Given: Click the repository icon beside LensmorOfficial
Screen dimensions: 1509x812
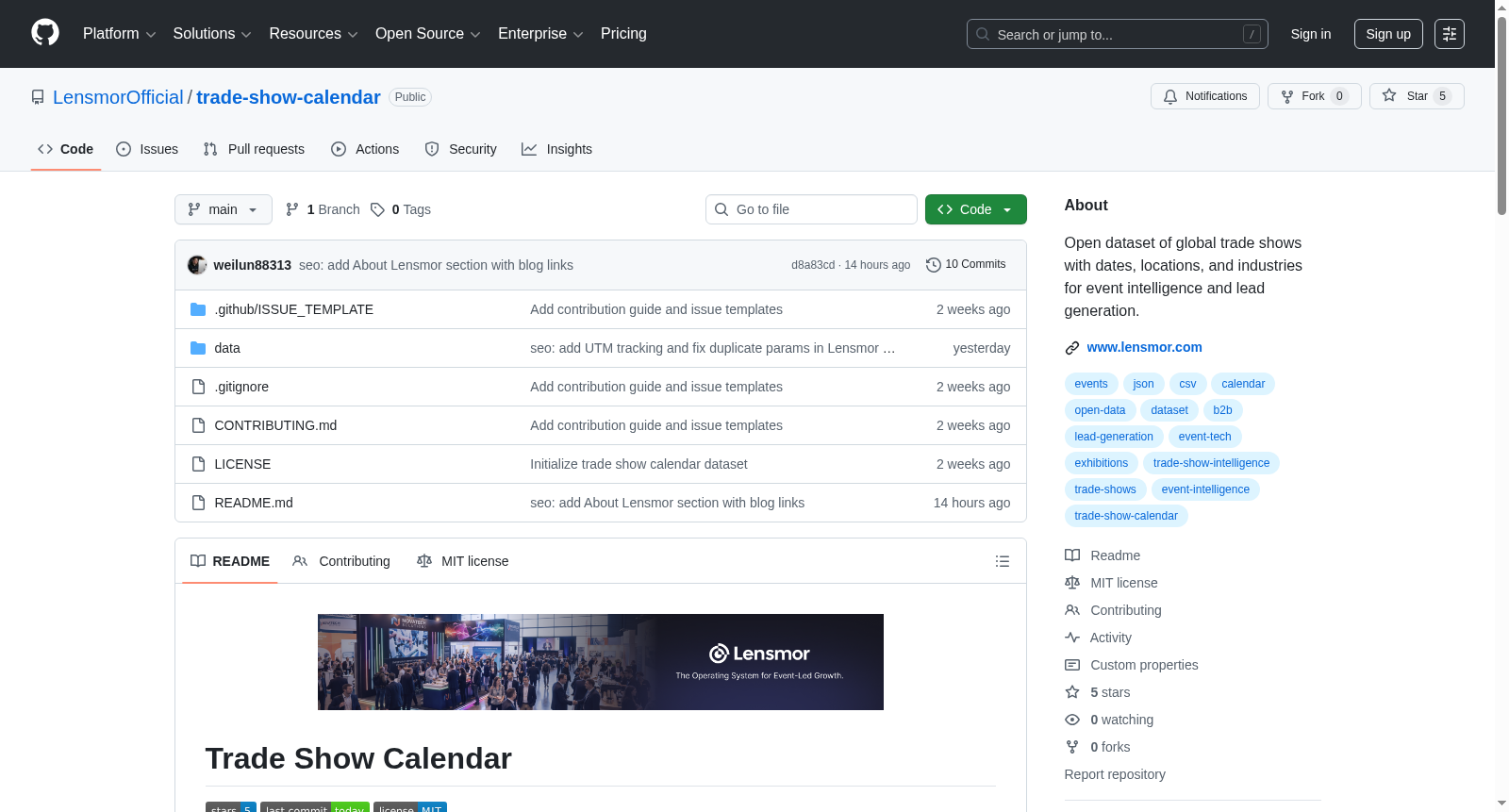Looking at the screenshot, I should pos(38,97).
